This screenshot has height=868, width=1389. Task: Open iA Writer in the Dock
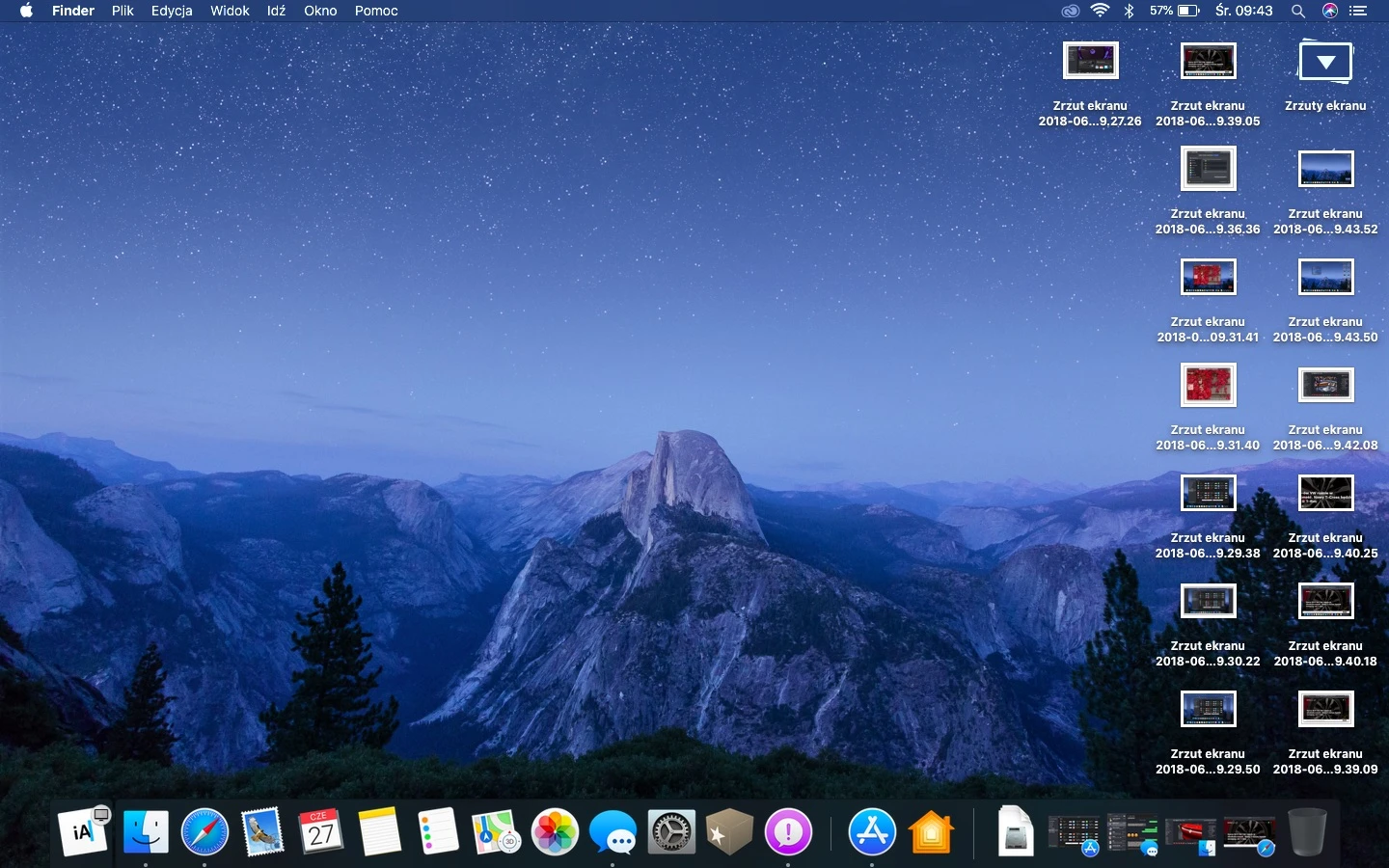[84, 831]
